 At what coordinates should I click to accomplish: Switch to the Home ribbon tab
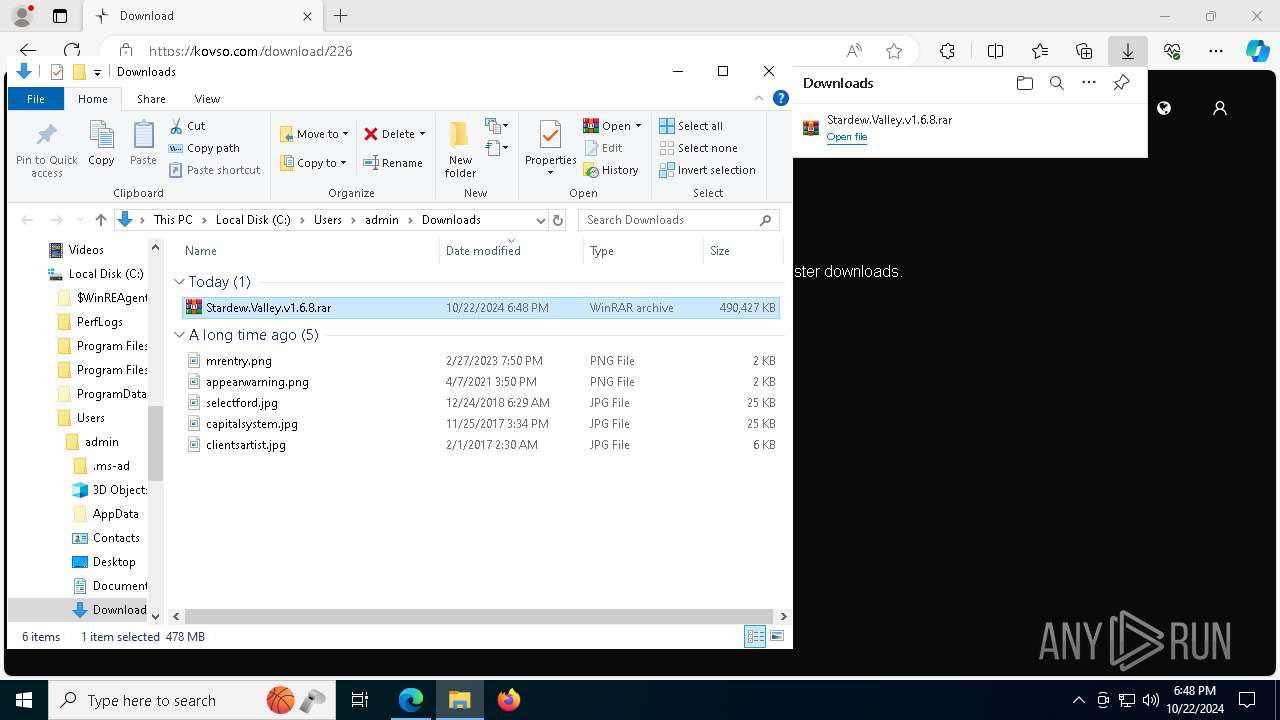click(93, 99)
